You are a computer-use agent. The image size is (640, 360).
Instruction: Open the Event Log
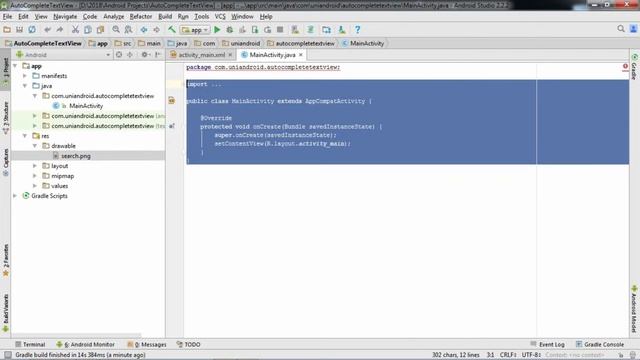pyautogui.click(x=548, y=344)
